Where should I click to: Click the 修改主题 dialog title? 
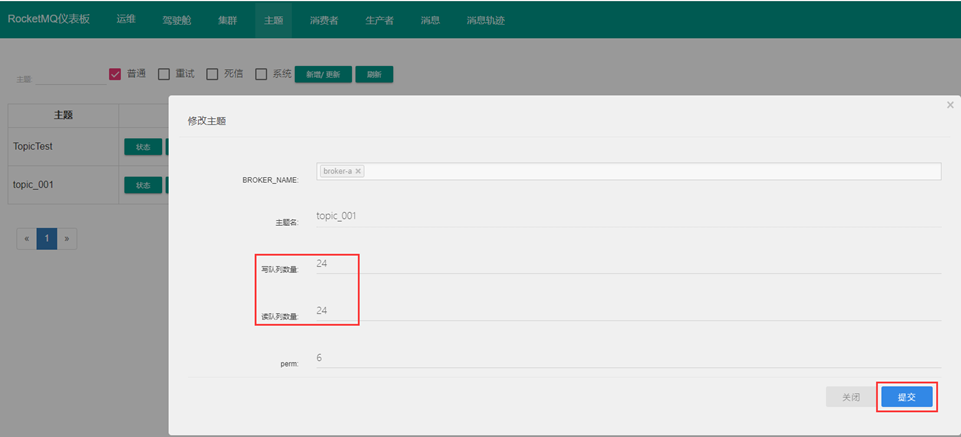coord(207,121)
